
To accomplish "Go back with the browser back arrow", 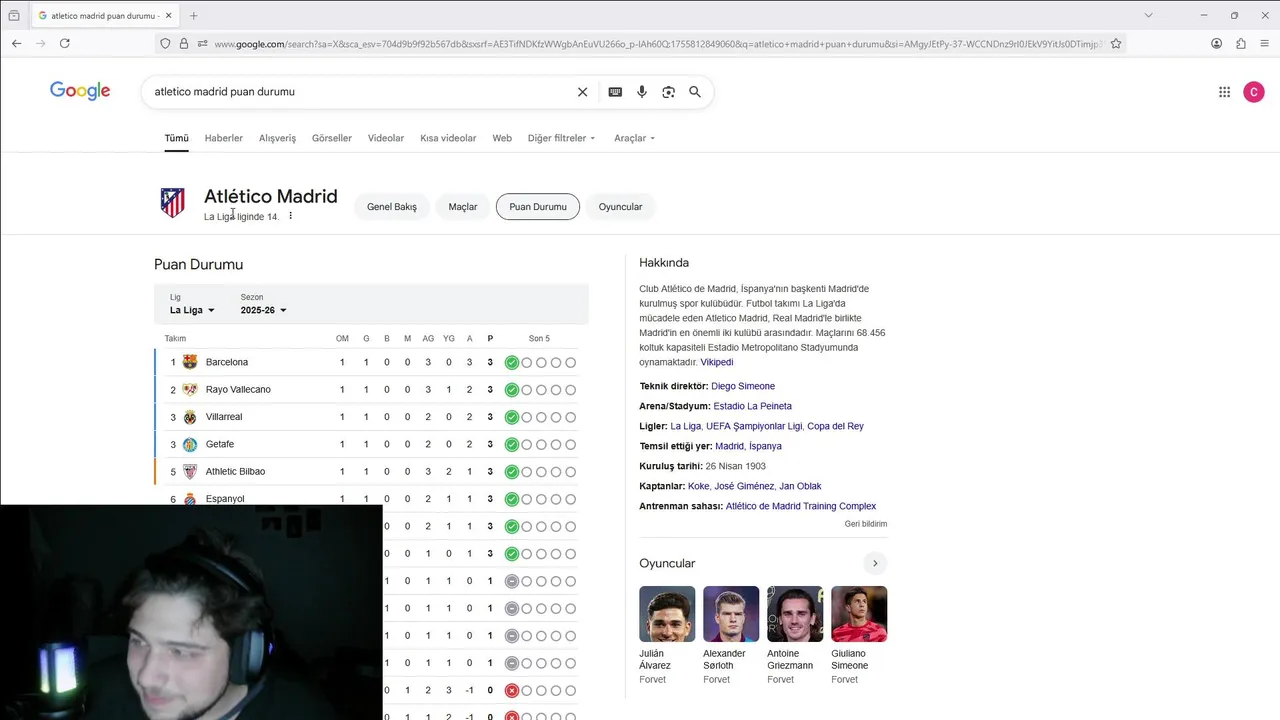I will (x=17, y=43).
